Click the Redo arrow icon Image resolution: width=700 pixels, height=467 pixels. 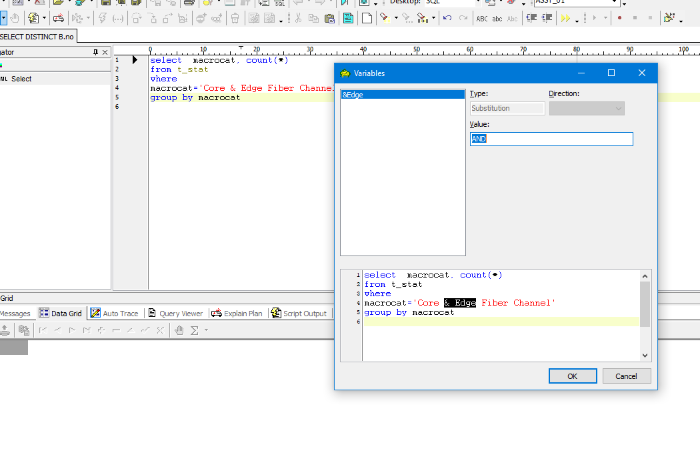pos(463,18)
